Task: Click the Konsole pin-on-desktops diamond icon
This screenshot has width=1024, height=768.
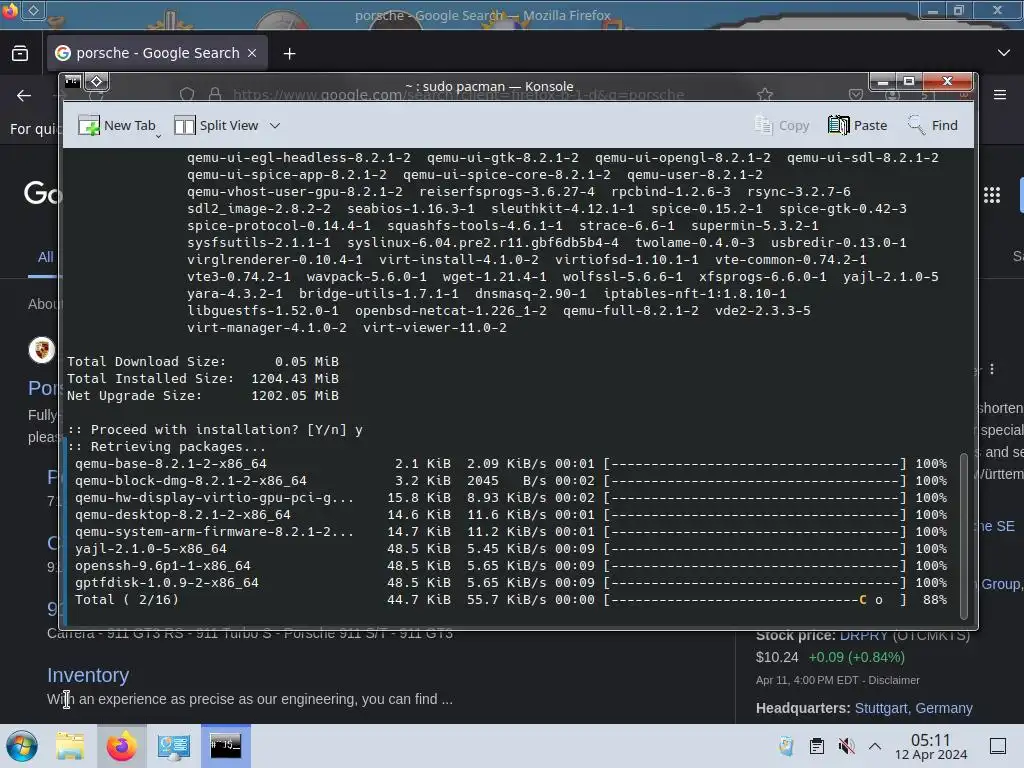Action: tap(97, 82)
